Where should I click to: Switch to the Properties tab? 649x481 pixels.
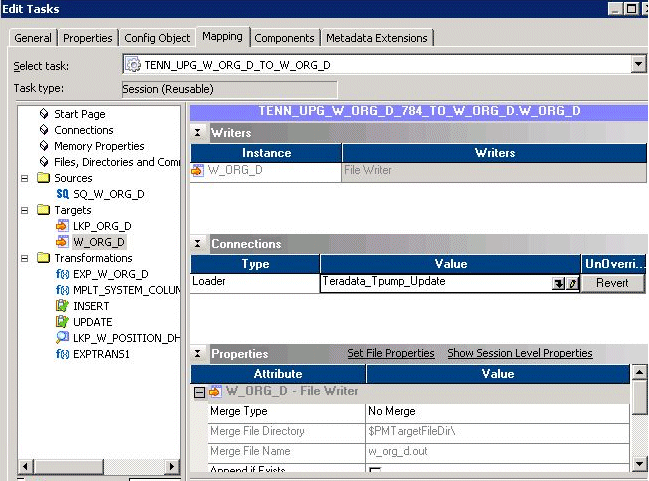88,38
